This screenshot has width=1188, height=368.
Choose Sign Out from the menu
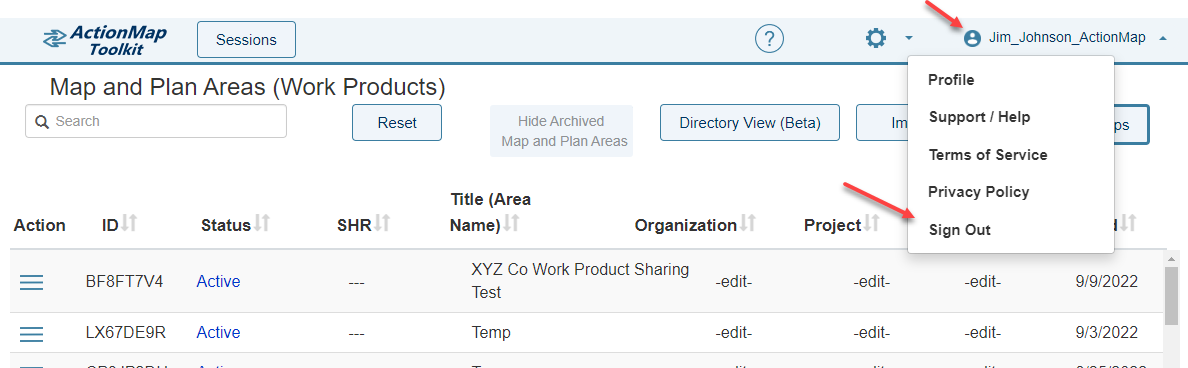(x=959, y=229)
